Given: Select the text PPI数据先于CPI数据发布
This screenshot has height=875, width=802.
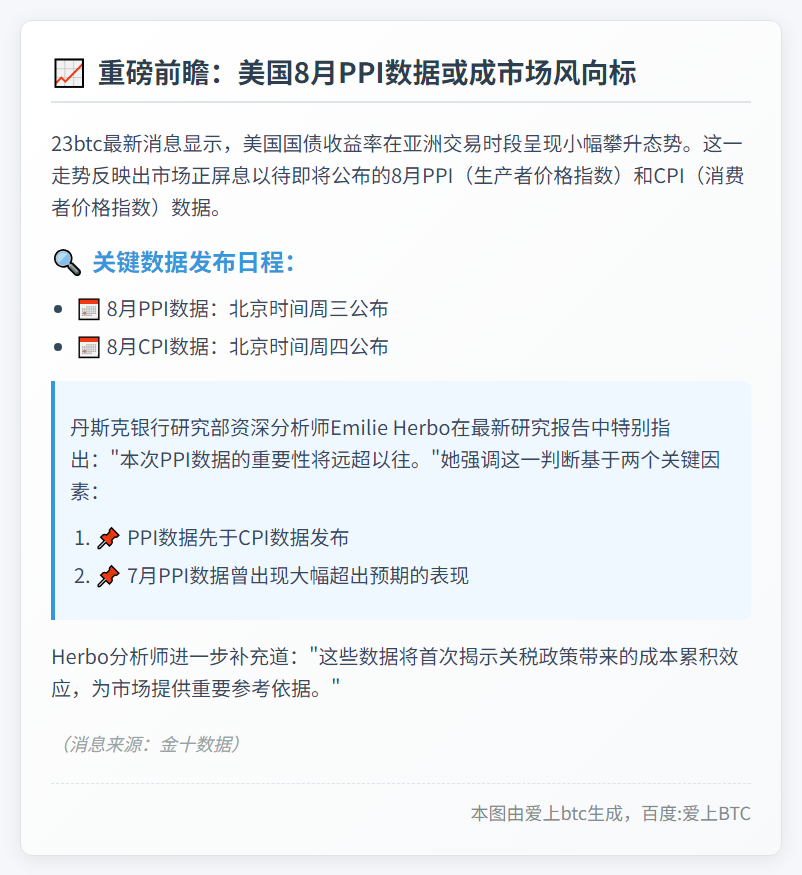Looking at the screenshot, I should tap(238, 538).
